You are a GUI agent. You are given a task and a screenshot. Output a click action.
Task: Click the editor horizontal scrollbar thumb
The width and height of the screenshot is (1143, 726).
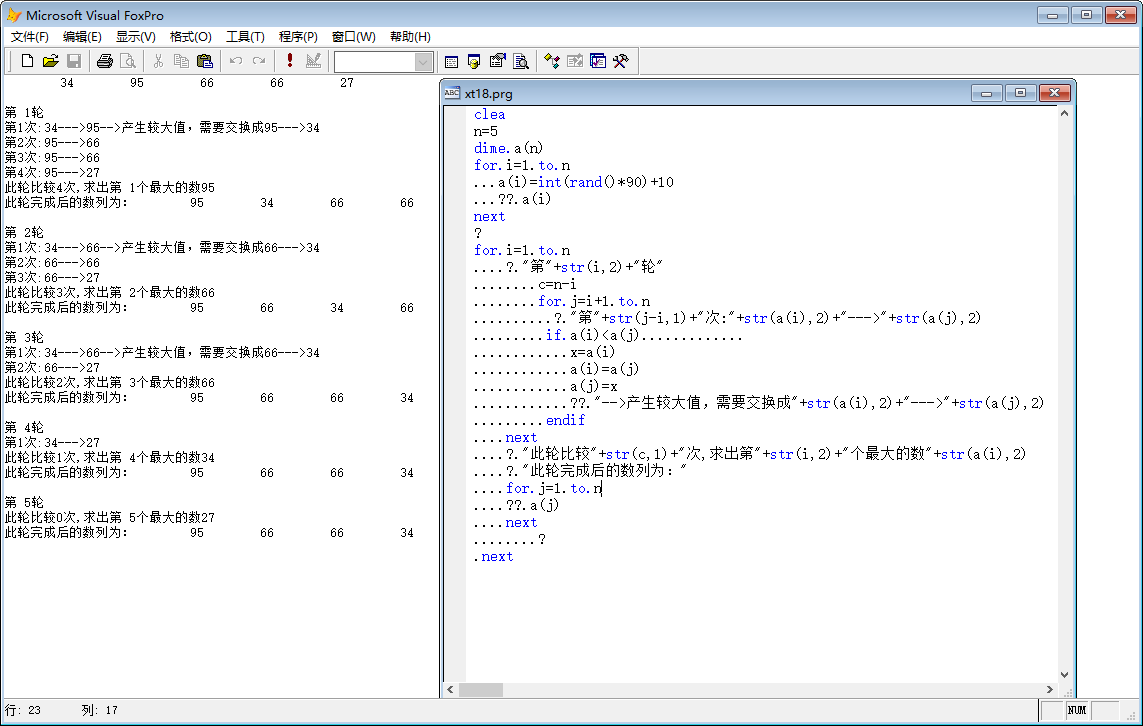pos(480,690)
